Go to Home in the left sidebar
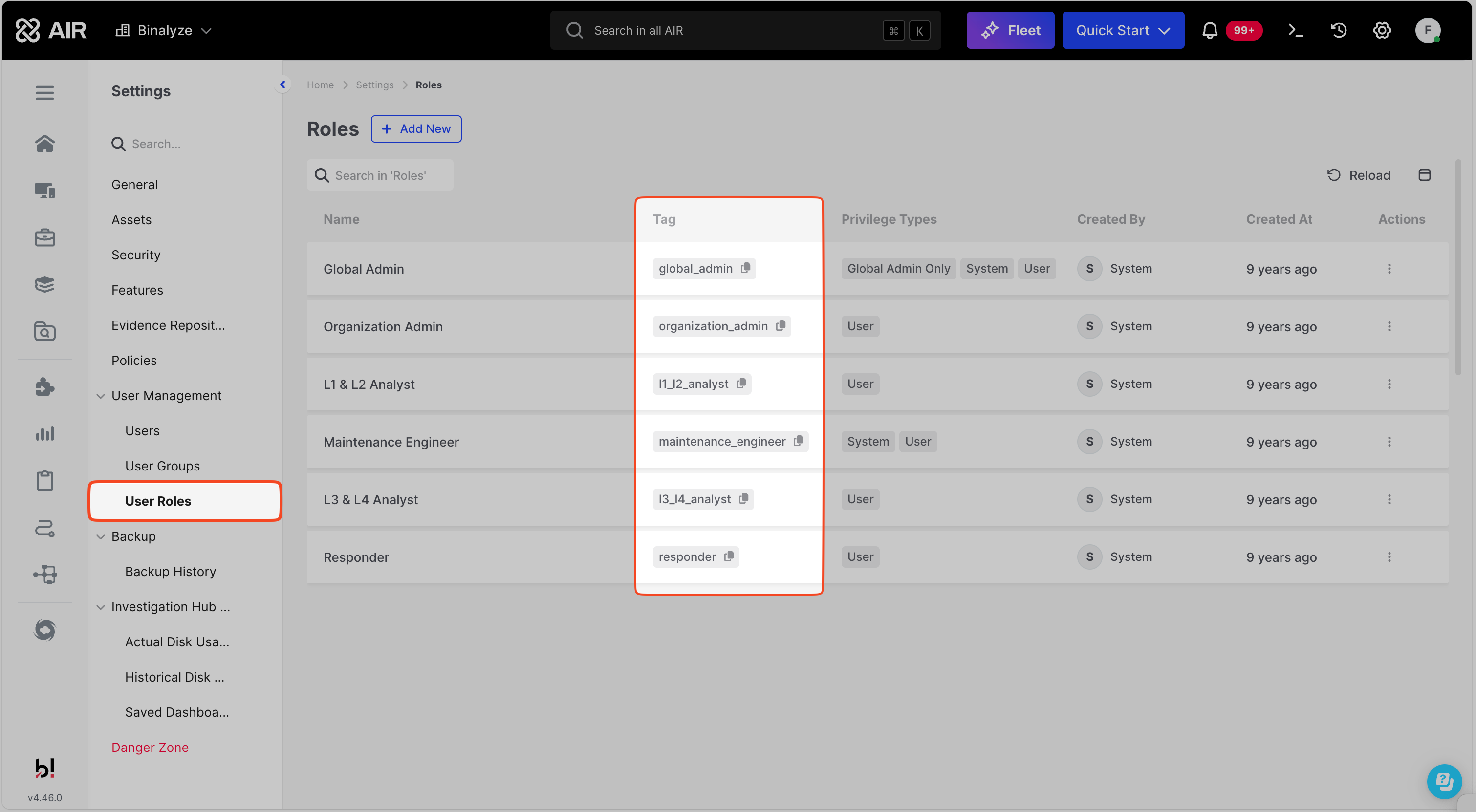1476x812 pixels. (x=44, y=143)
